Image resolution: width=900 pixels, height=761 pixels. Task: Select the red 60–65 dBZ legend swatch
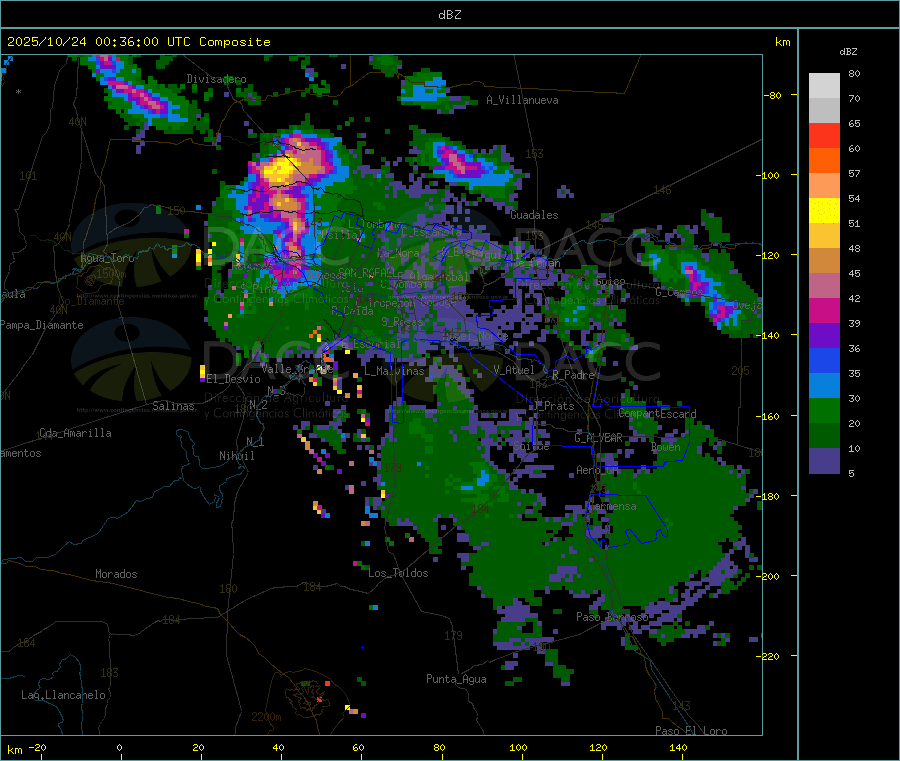pyautogui.click(x=824, y=135)
